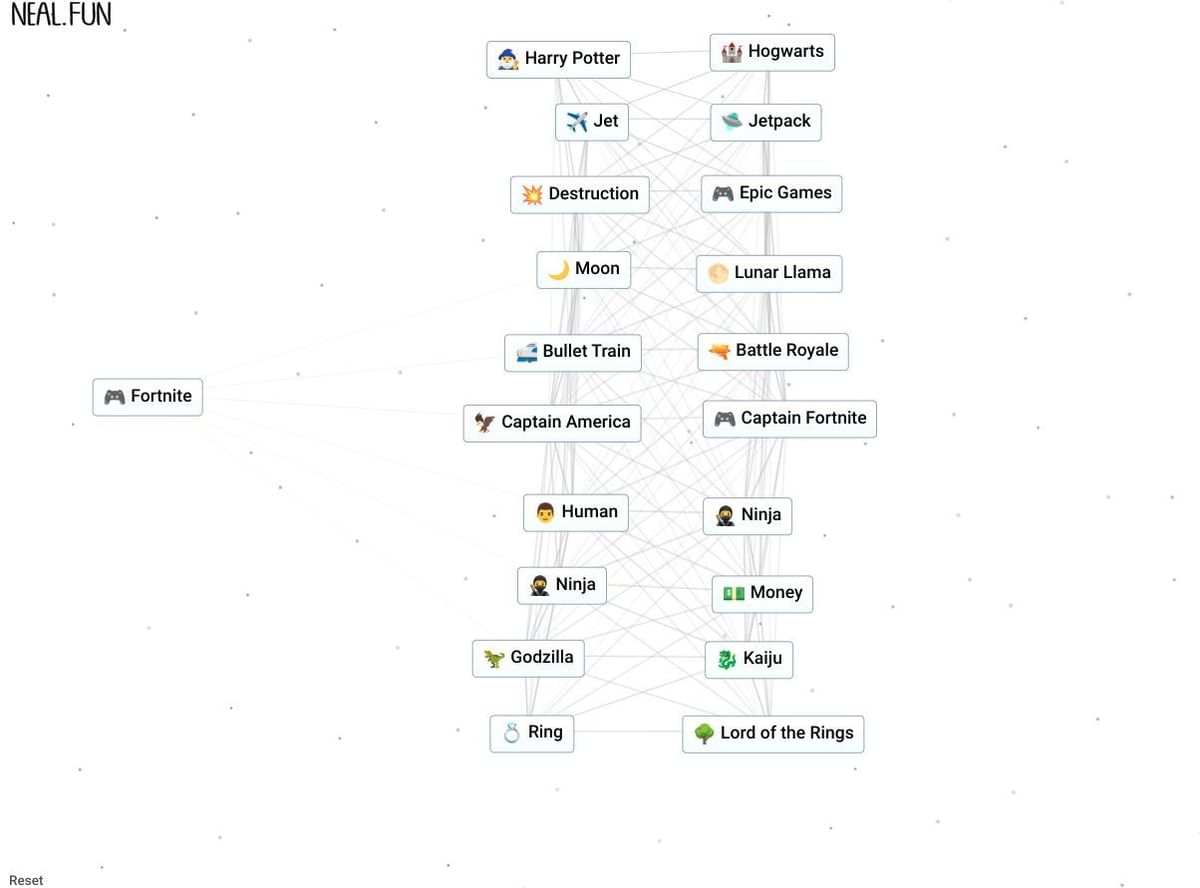Click the wizard emoji on Harry Potter

[x=508, y=59]
